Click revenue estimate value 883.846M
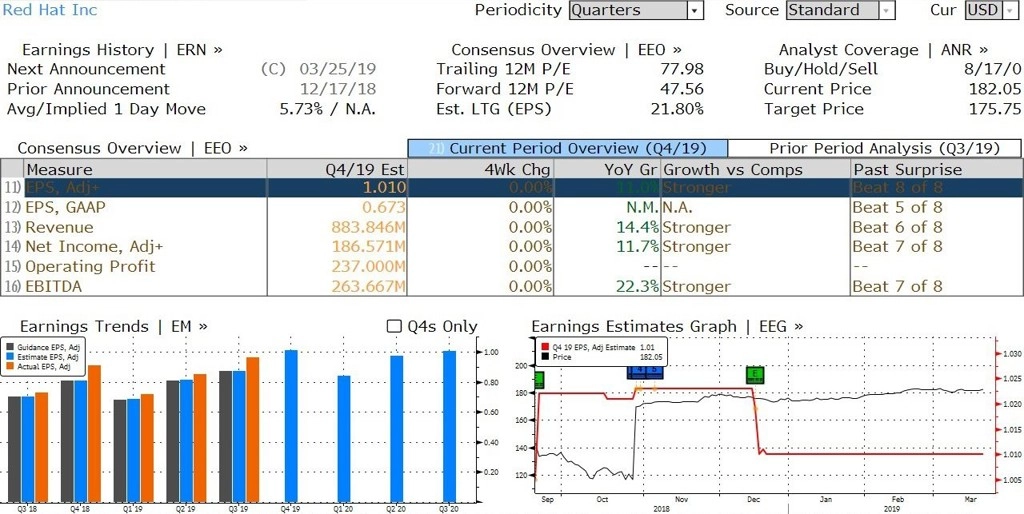Screen dimensions: 1024x514 click(370, 227)
